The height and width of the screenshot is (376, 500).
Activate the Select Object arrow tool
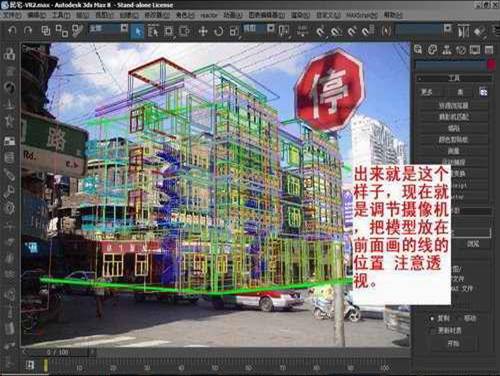pos(138,31)
